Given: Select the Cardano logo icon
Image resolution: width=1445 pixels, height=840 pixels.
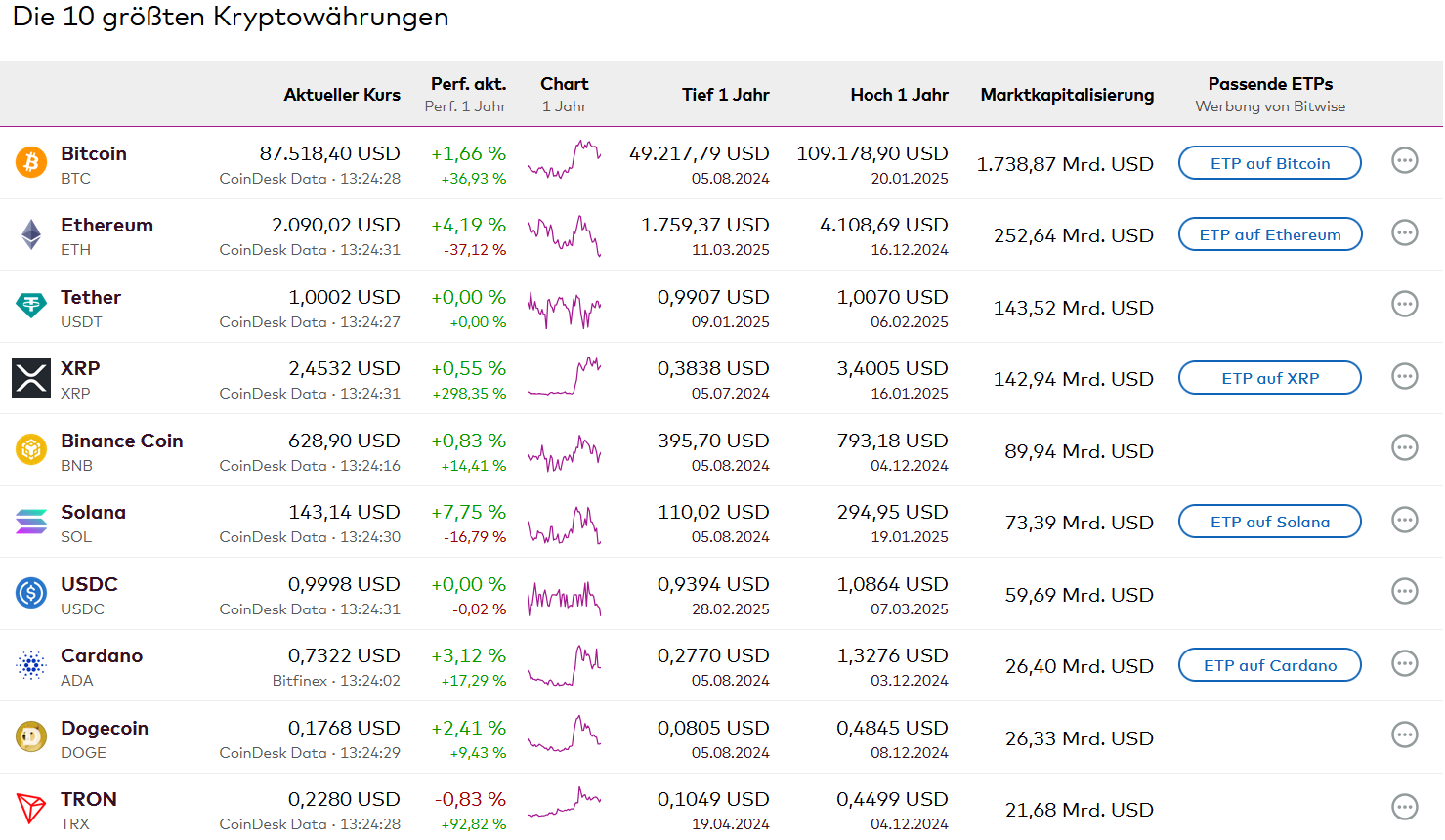Looking at the screenshot, I should tap(31, 665).
